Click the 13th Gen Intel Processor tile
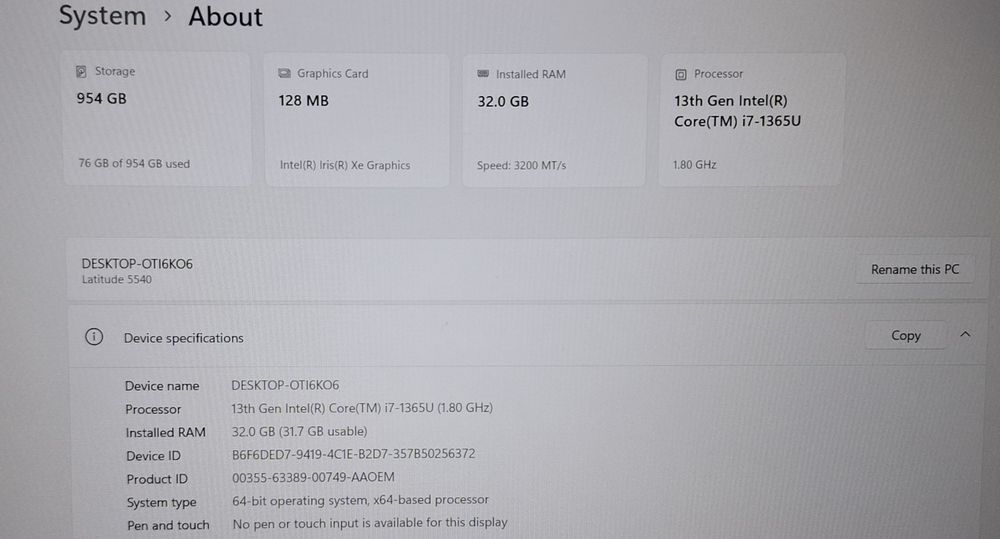This screenshot has height=539, width=1000. click(751, 120)
